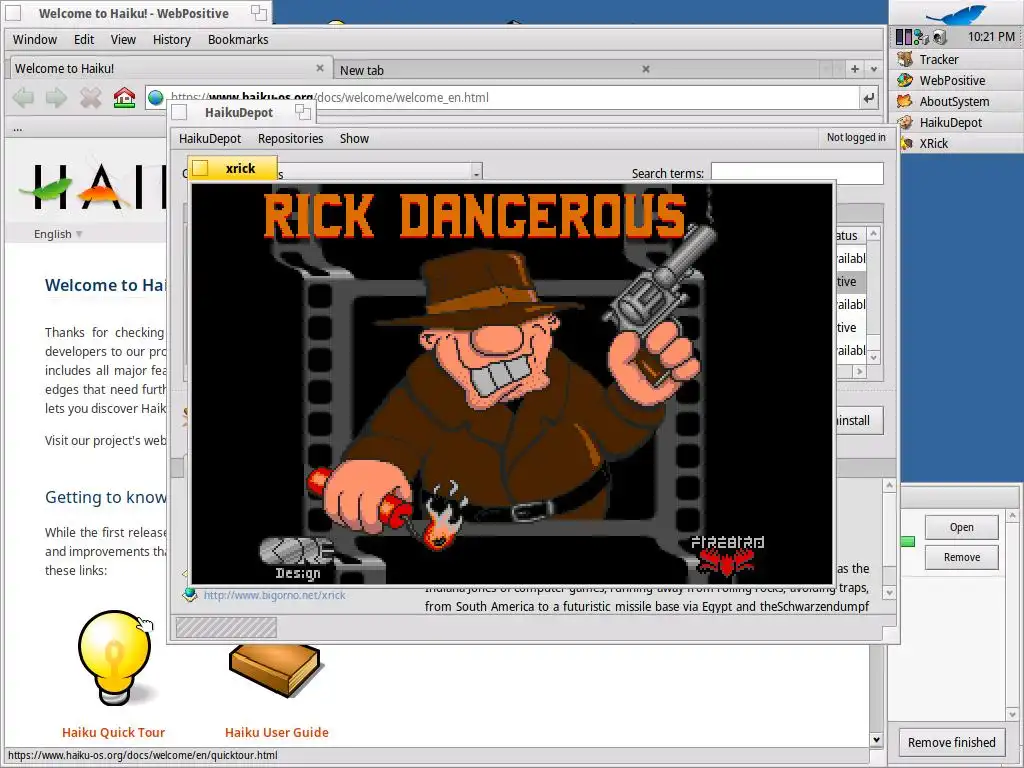Click the Haiku leaf logo in Deskbar
Viewport: 1024px width, 768px height.
click(x=956, y=14)
